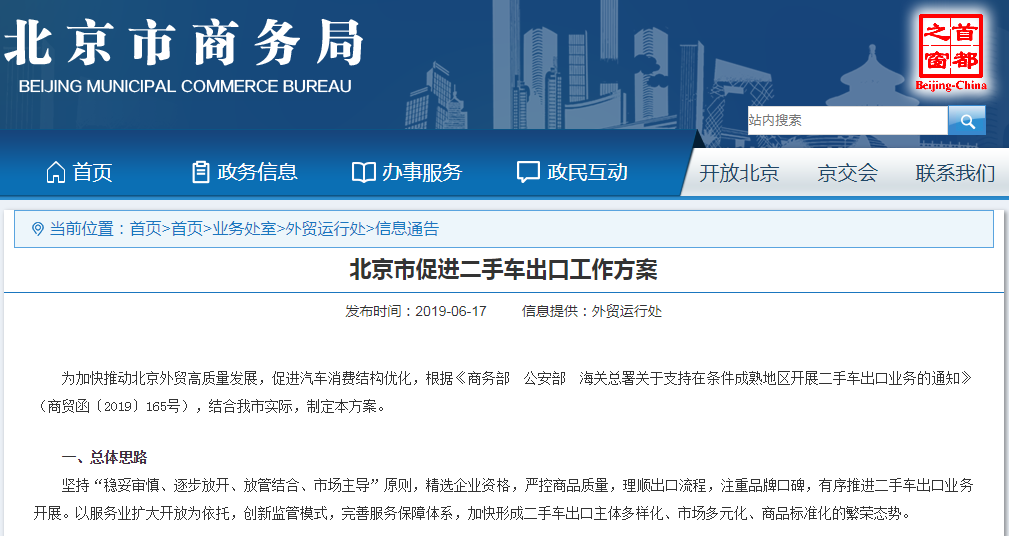
Task: Follow the 外贸运行处 breadcrumb link
Action: (326, 228)
